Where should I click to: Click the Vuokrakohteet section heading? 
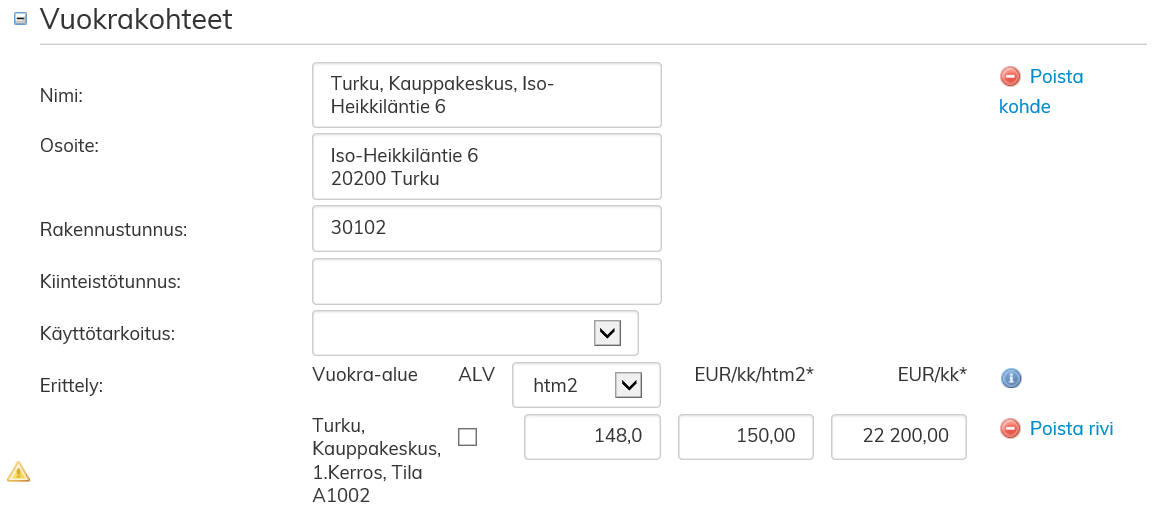(x=136, y=19)
